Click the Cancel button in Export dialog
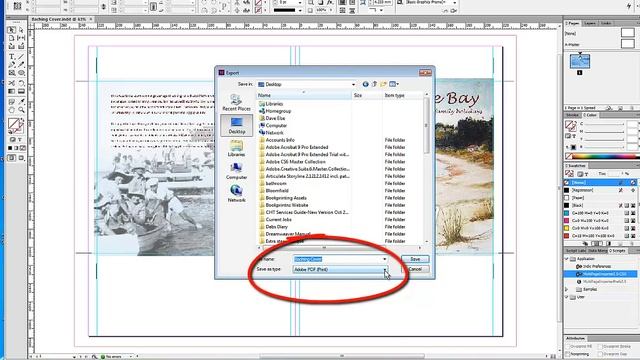Viewport: 640px width, 360px height. [415, 269]
